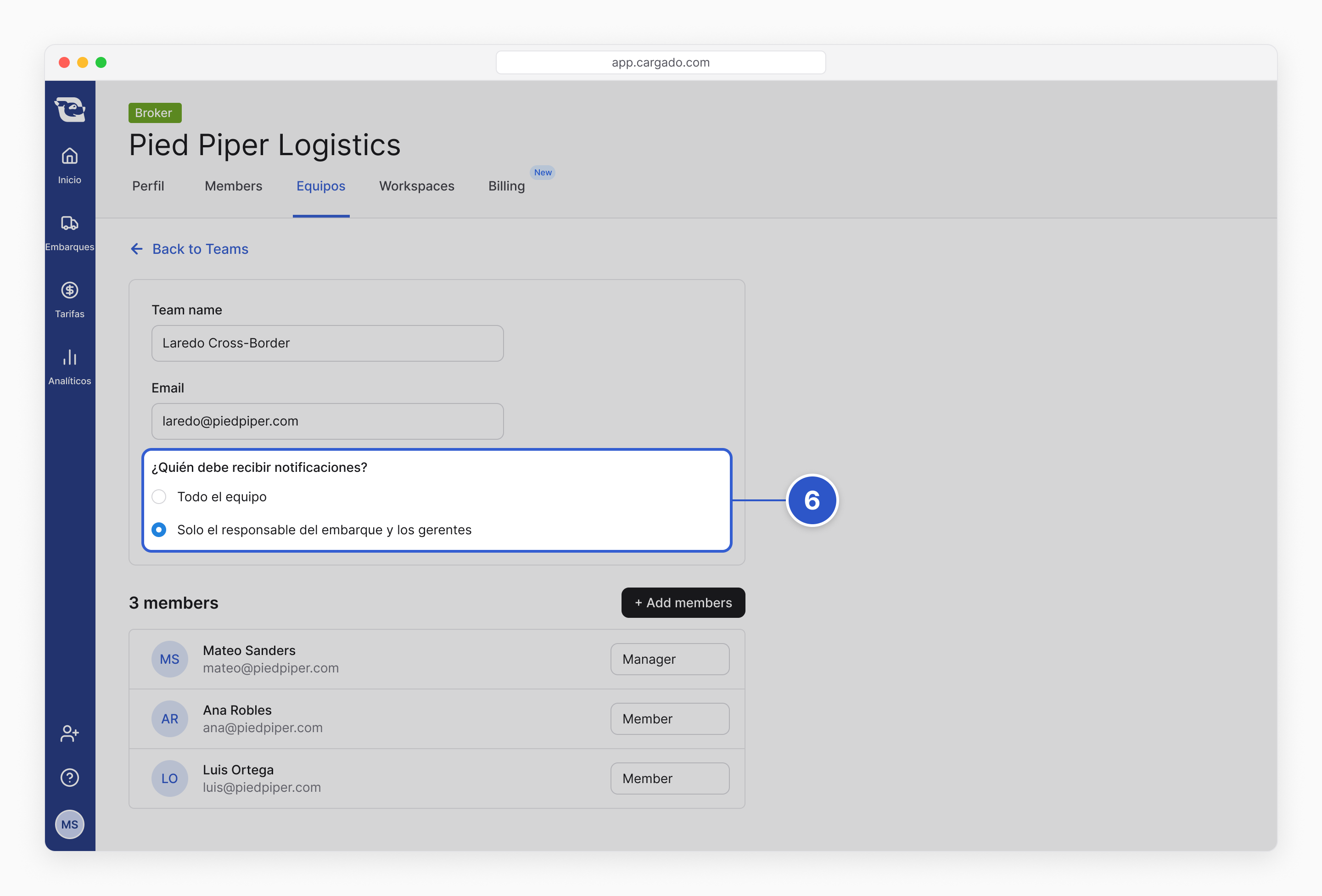
Task: Click the app.cargado.com address bar
Action: 661,62
